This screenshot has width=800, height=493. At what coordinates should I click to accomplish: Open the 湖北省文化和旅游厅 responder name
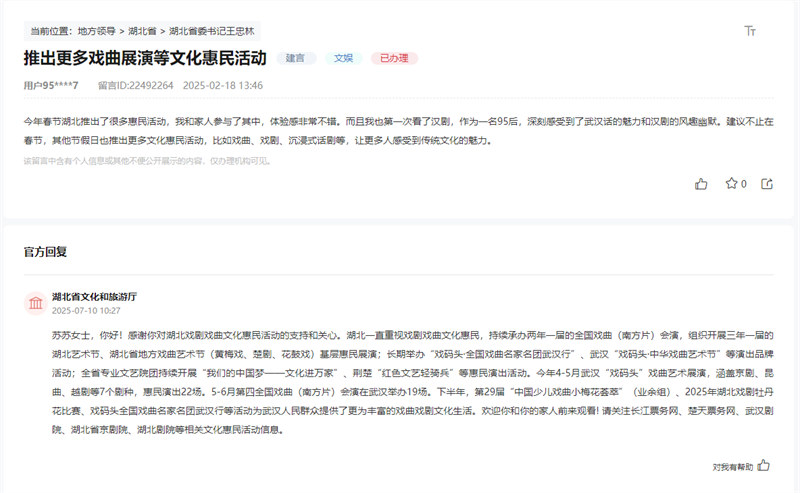(93, 297)
